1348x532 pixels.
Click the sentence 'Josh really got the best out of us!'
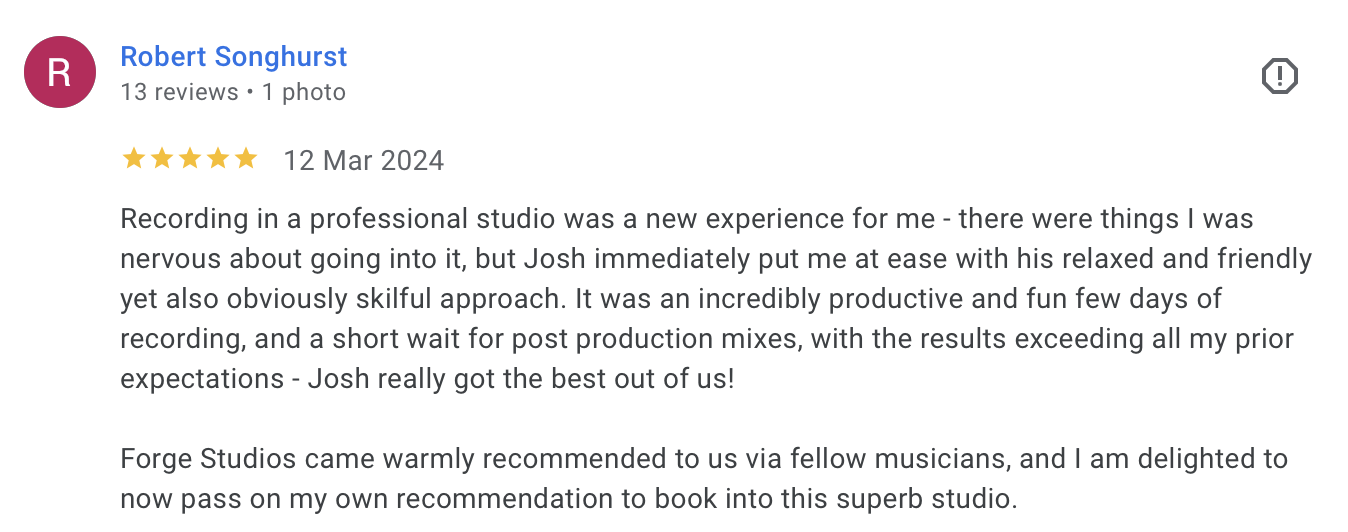point(521,379)
